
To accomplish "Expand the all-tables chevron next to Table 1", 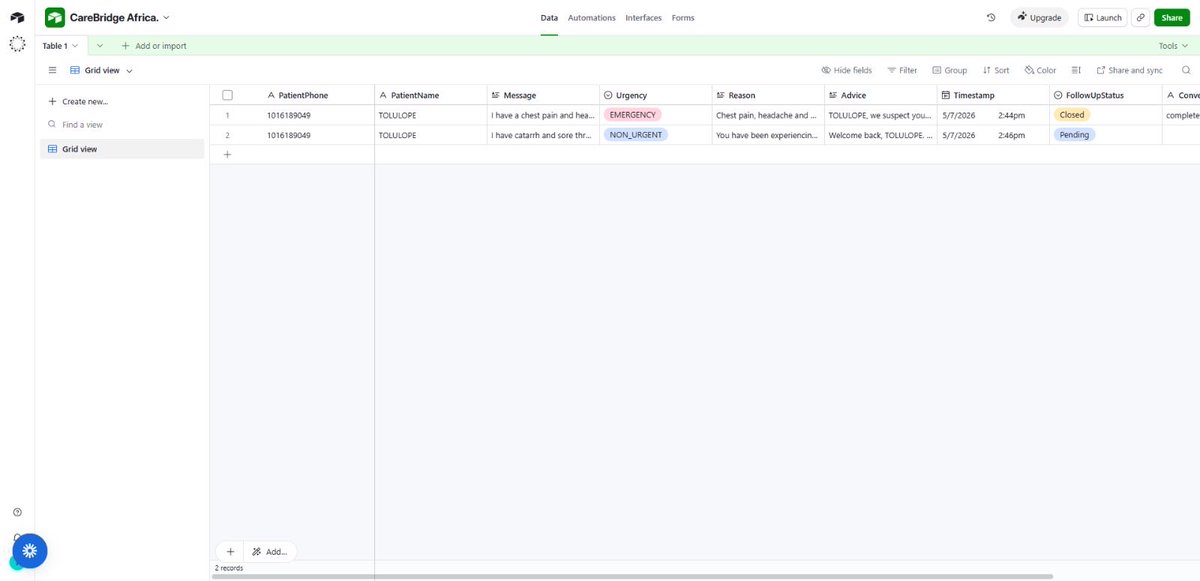I will [x=100, y=46].
